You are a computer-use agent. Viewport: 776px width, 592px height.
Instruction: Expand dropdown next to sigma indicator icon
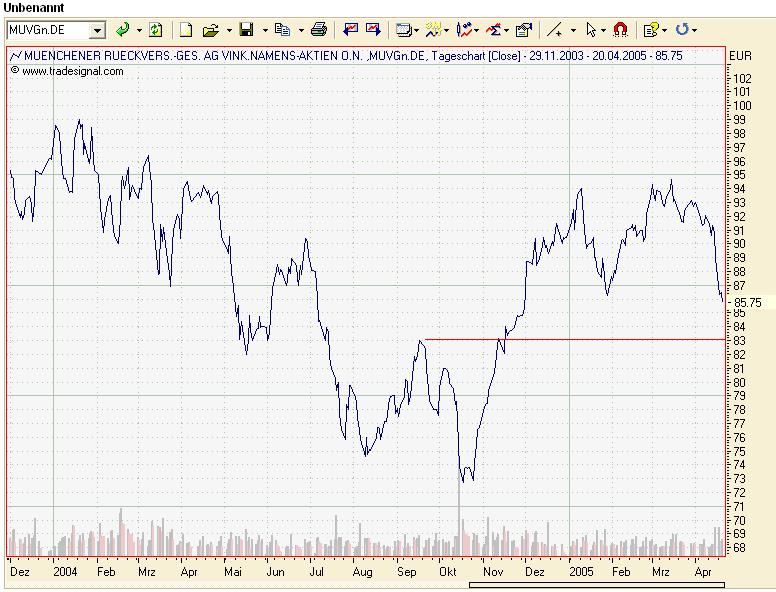[506, 31]
